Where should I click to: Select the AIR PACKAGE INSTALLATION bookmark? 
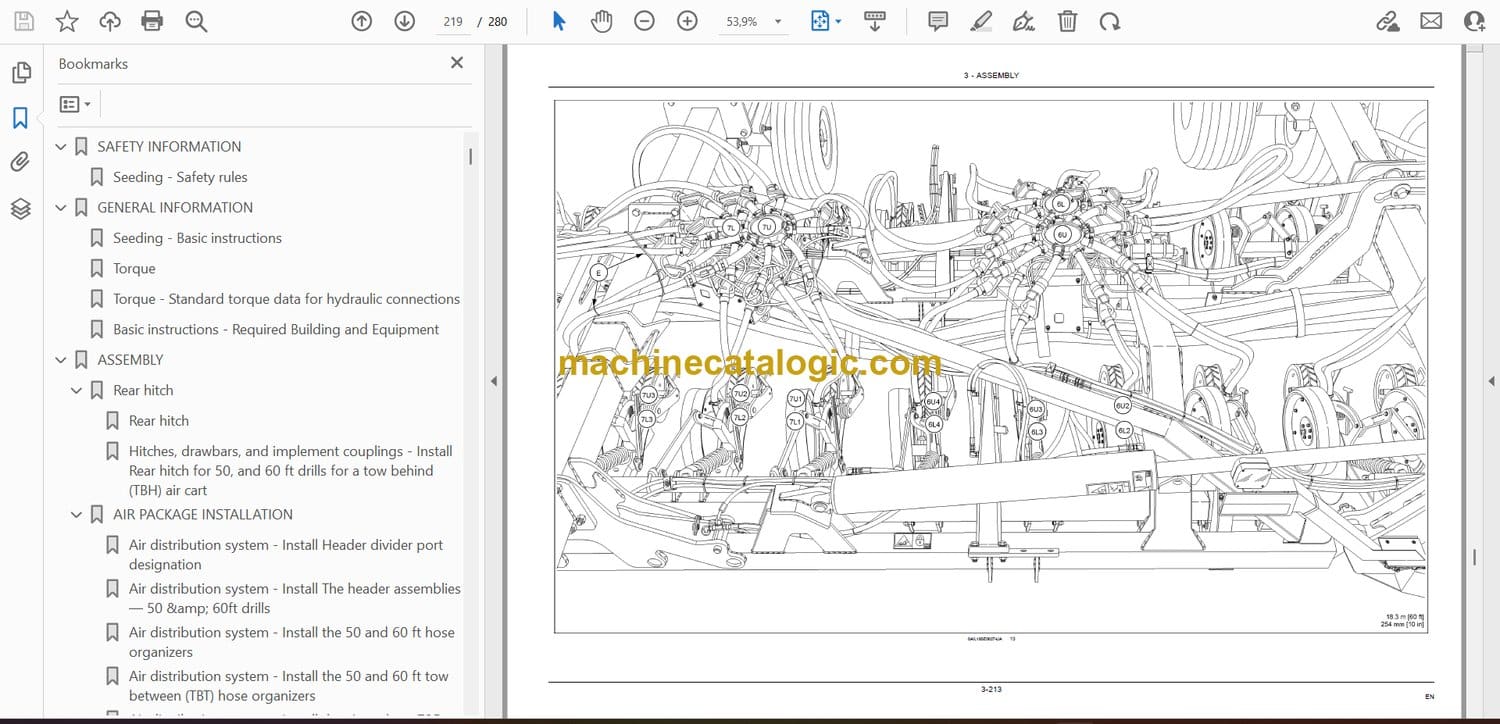(x=203, y=515)
